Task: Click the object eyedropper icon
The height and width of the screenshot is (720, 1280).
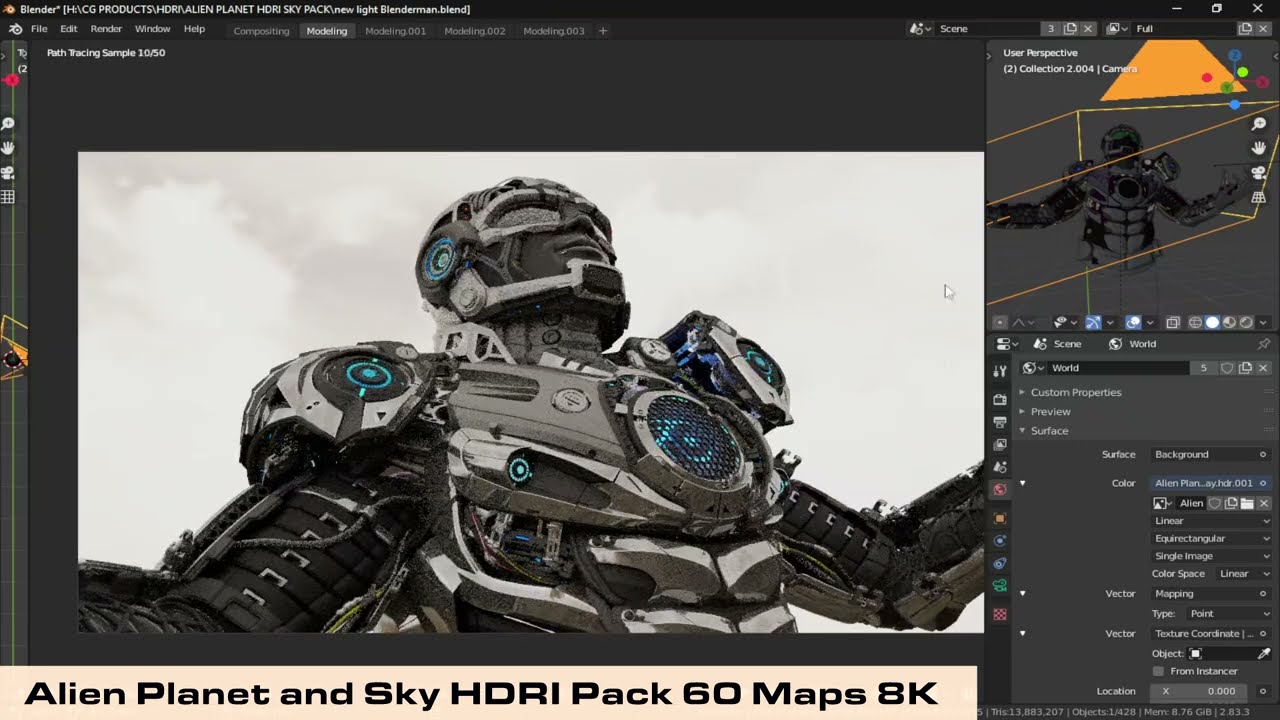Action: 1263,653
